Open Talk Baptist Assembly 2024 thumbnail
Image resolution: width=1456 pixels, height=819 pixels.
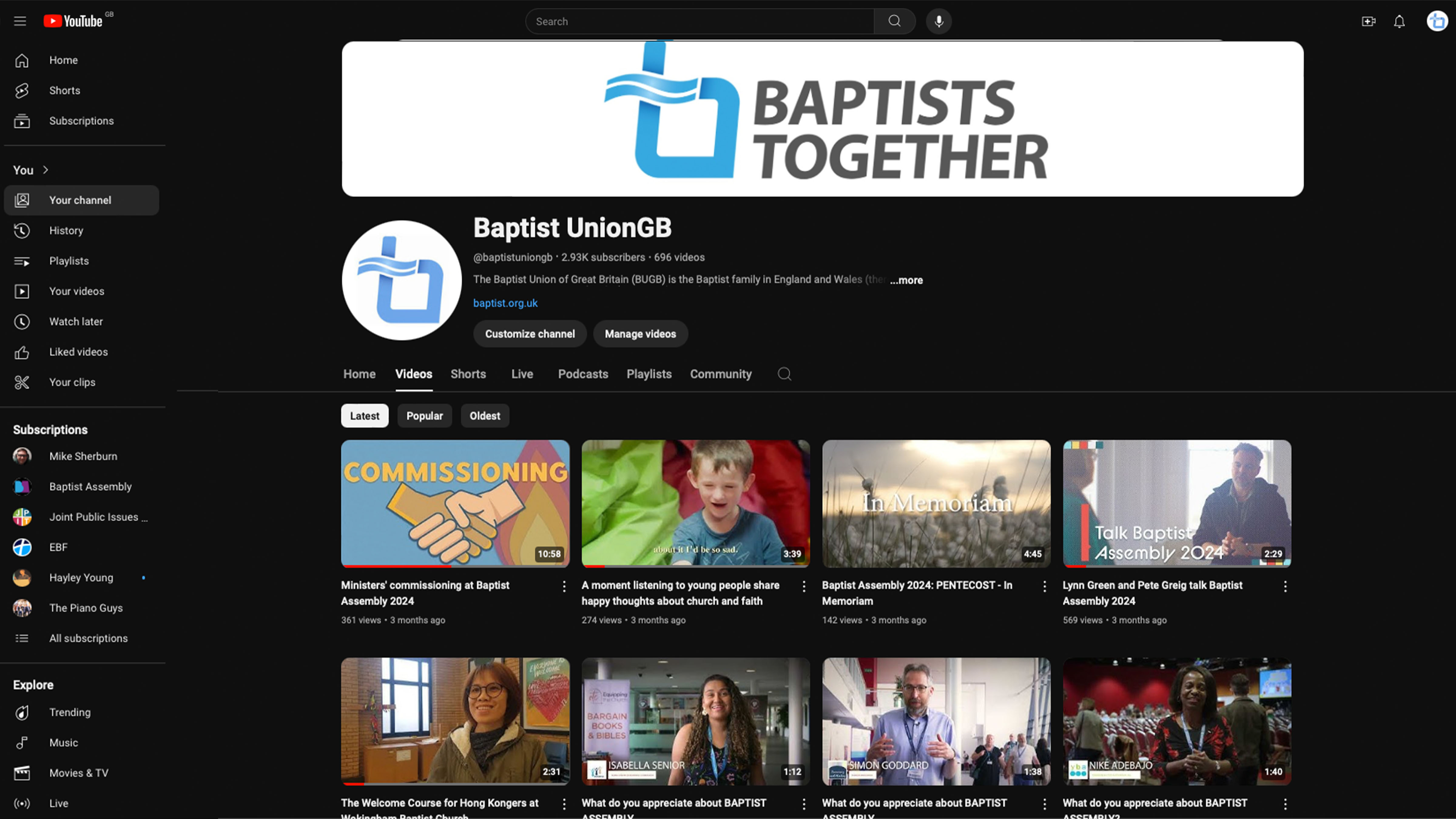point(1177,504)
